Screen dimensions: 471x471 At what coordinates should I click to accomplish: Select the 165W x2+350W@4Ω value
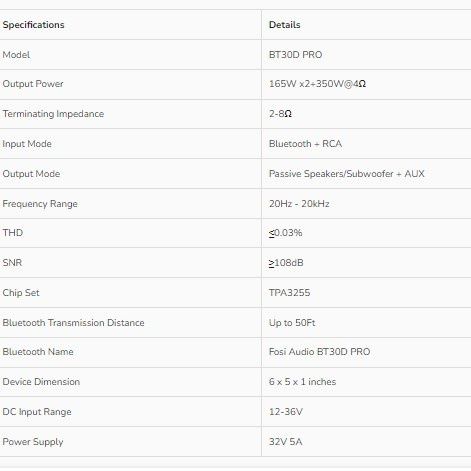(317, 84)
